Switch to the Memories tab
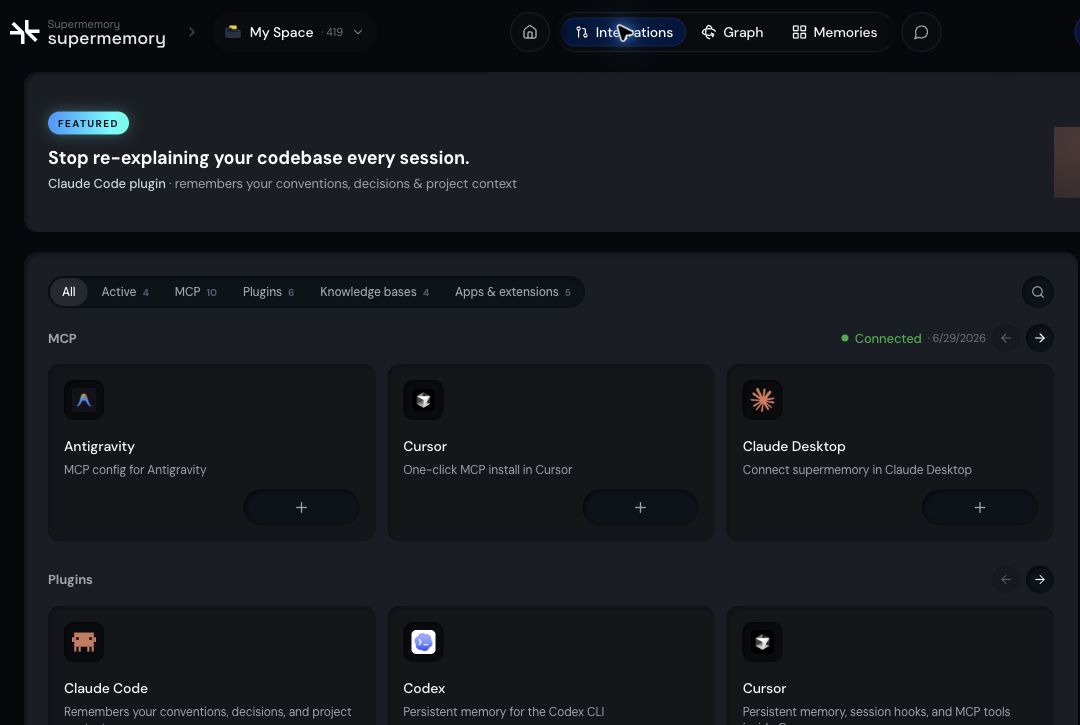This screenshot has width=1080, height=725. [834, 32]
